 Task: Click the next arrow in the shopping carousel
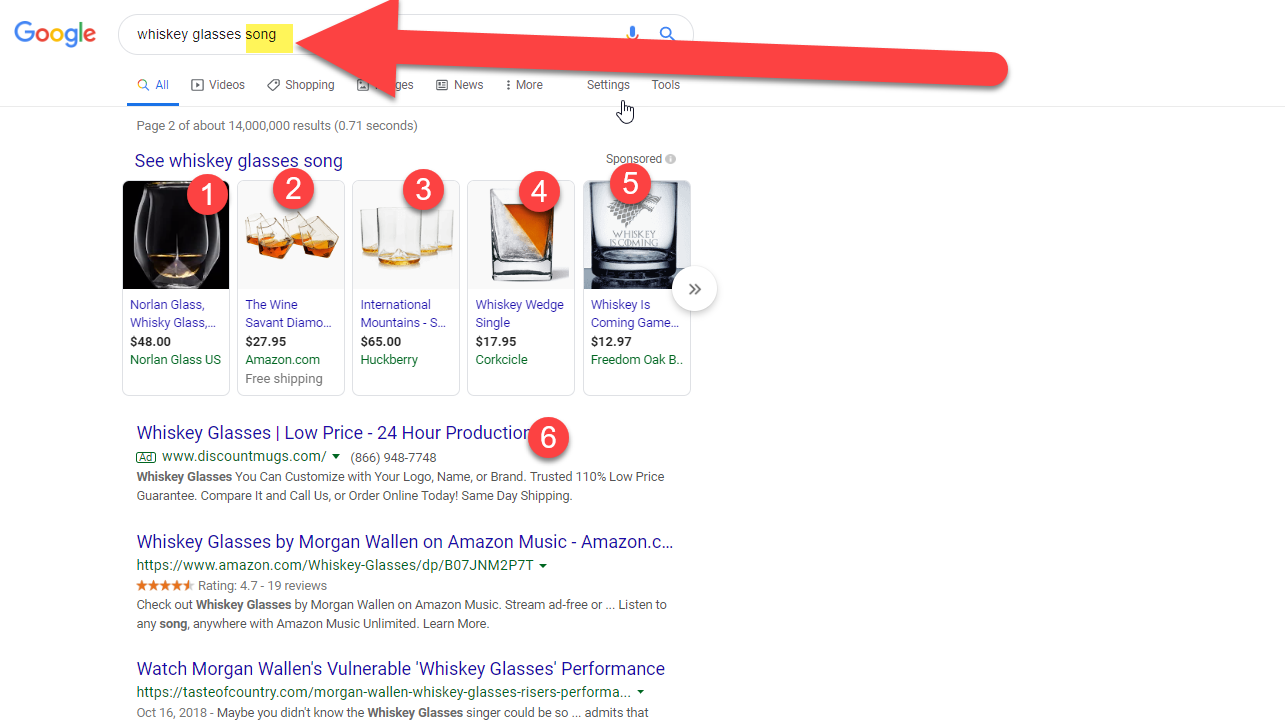point(694,290)
